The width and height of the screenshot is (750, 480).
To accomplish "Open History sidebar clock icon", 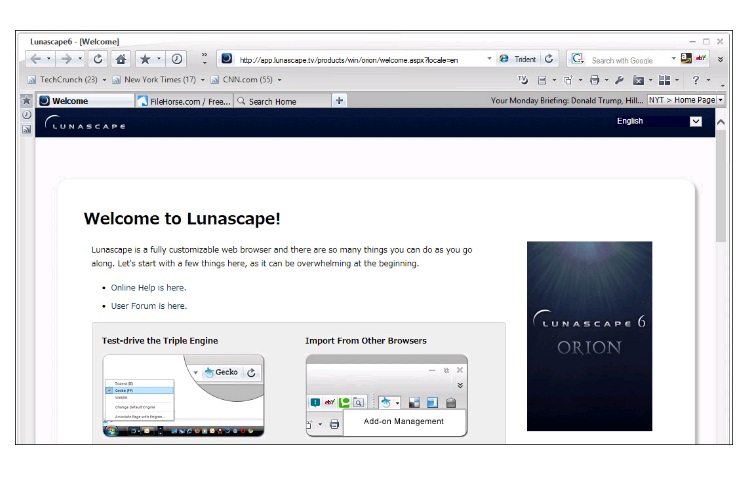I will point(27,115).
